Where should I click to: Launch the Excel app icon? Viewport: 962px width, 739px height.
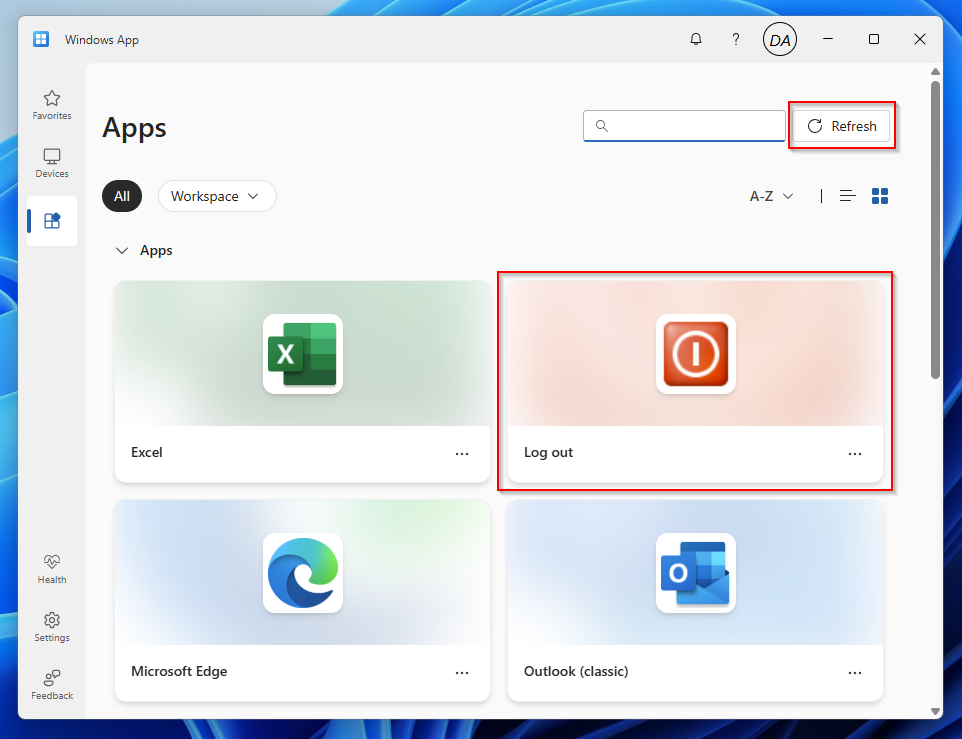[x=302, y=354]
